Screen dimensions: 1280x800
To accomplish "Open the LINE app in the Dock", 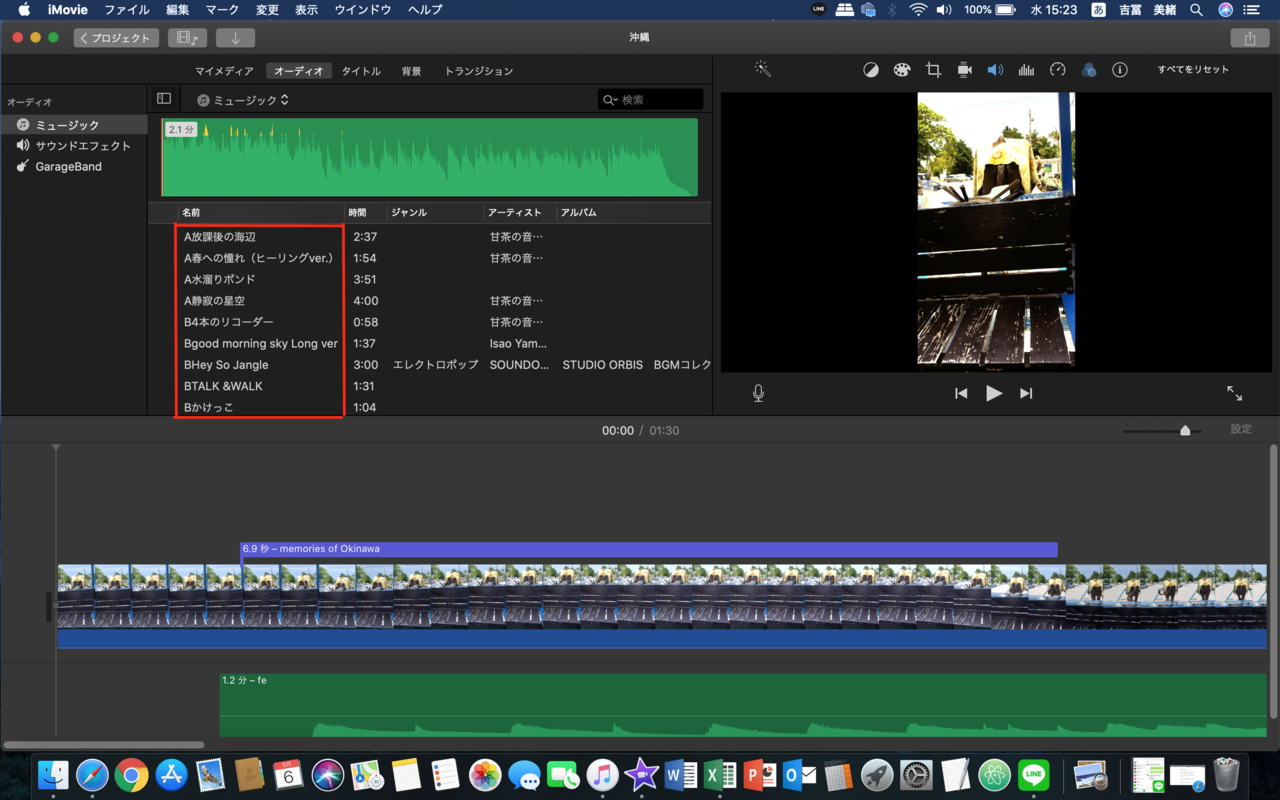I will 1033,774.
